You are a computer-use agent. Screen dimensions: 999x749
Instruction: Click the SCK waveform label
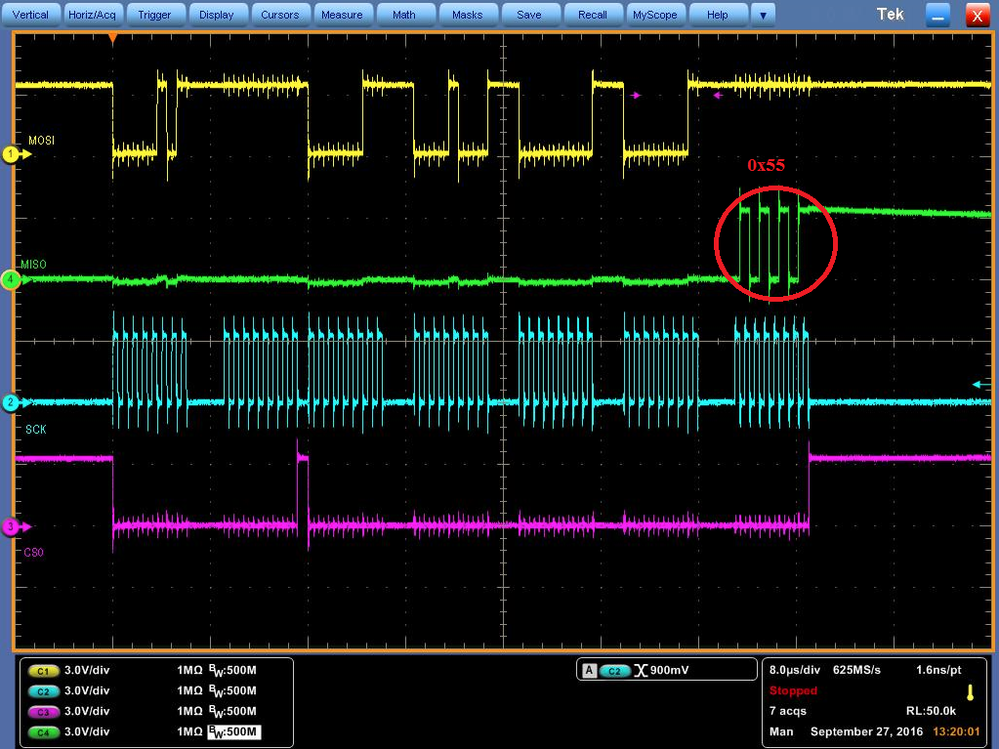point(36,429)
